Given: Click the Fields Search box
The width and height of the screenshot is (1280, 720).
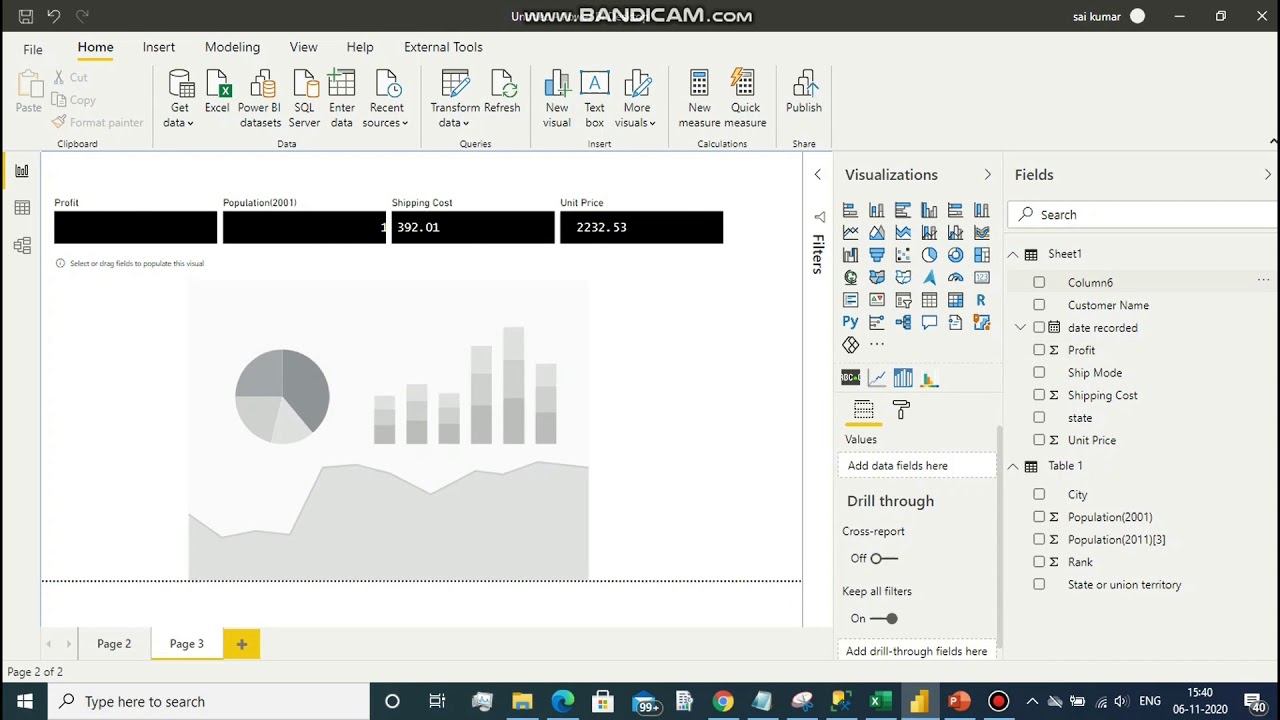Looking at the screenshot, I should (1140, 214).
